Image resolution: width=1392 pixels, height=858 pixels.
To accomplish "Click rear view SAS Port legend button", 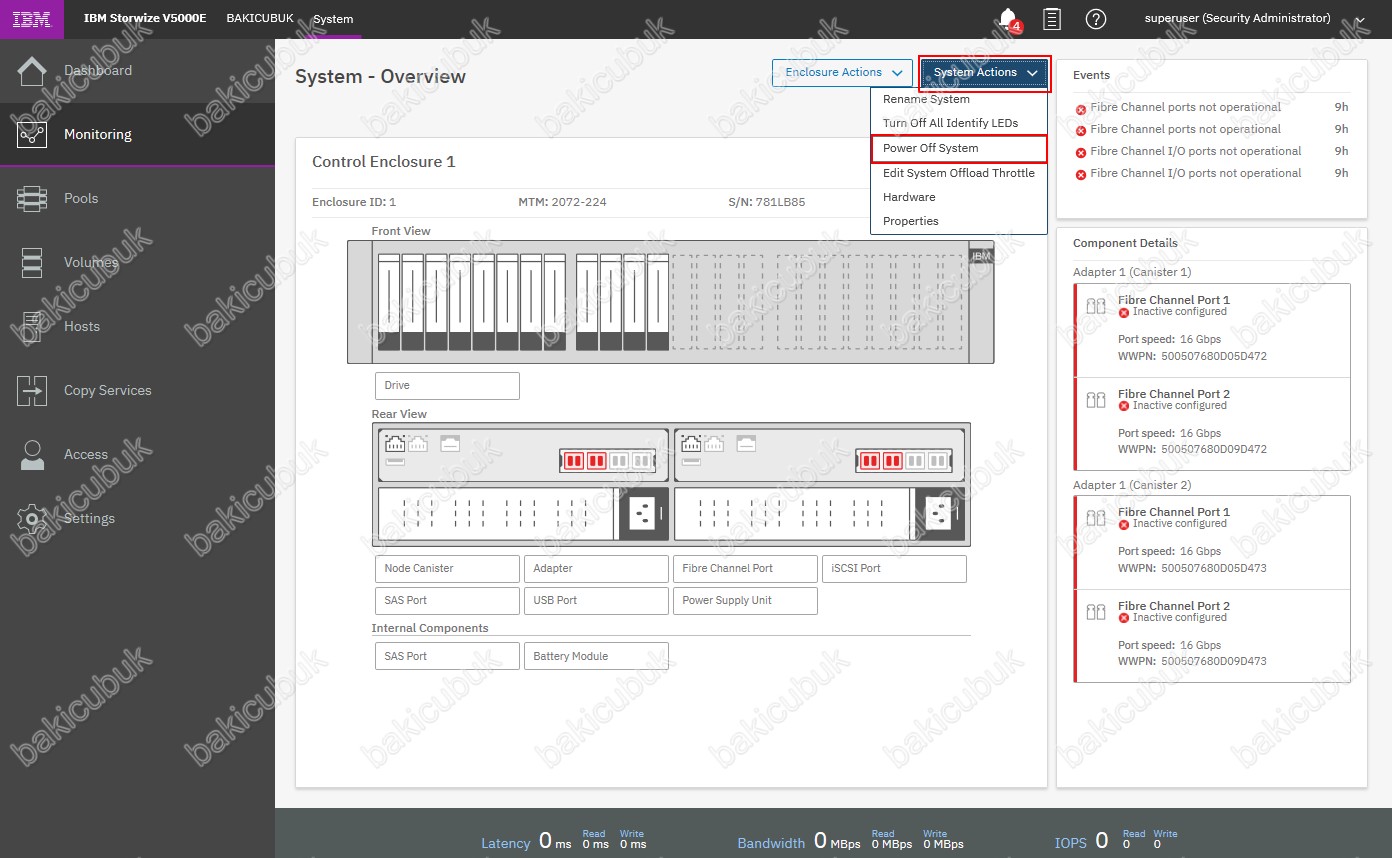I will click(x=447, y=600).
